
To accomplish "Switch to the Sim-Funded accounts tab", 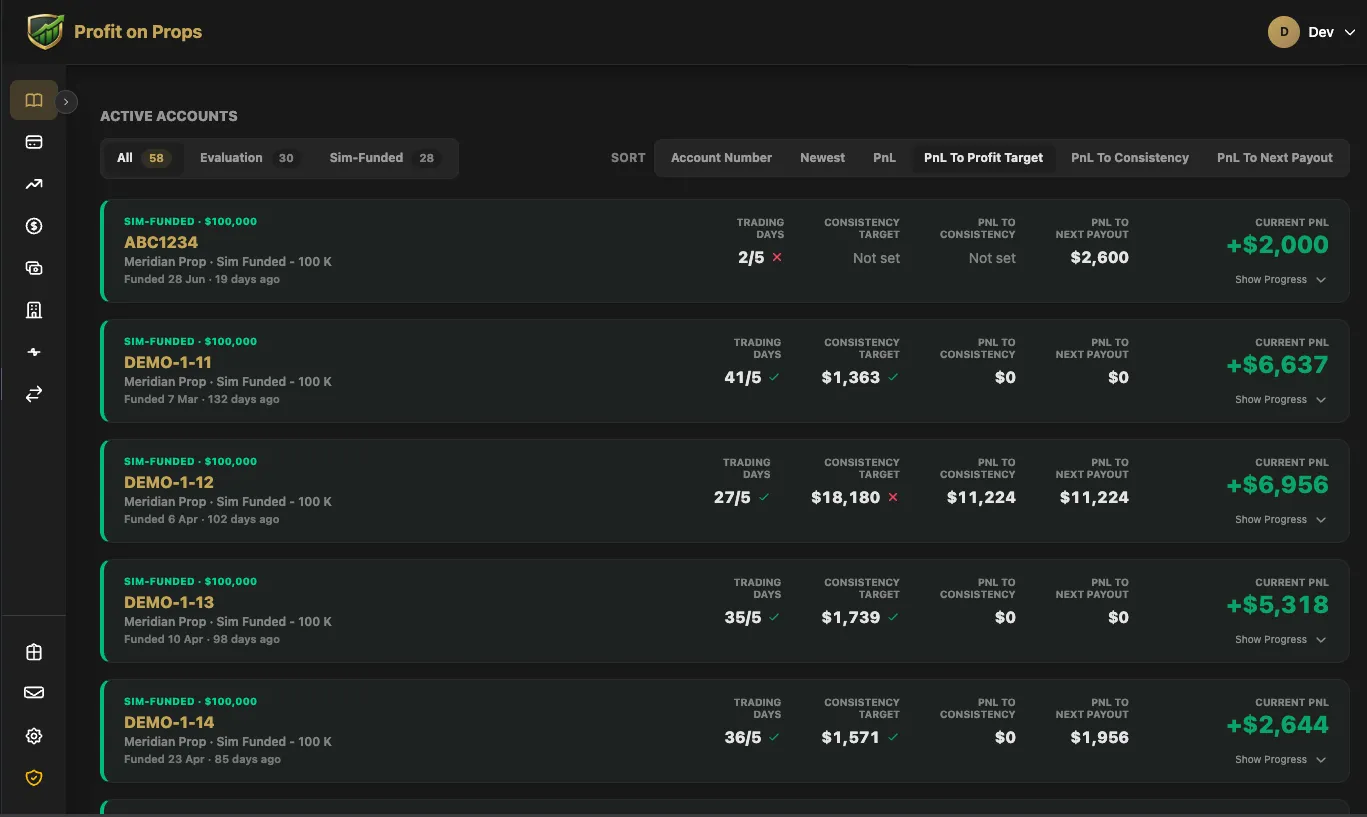I will pos(385,158).
